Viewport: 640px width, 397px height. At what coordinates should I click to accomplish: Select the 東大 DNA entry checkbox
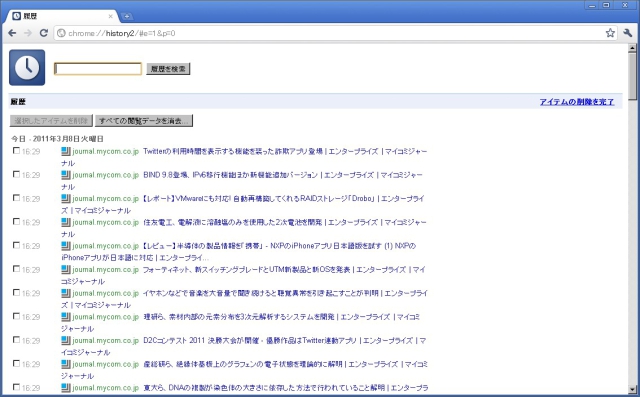pyautogui.click(x=16, y=387)
